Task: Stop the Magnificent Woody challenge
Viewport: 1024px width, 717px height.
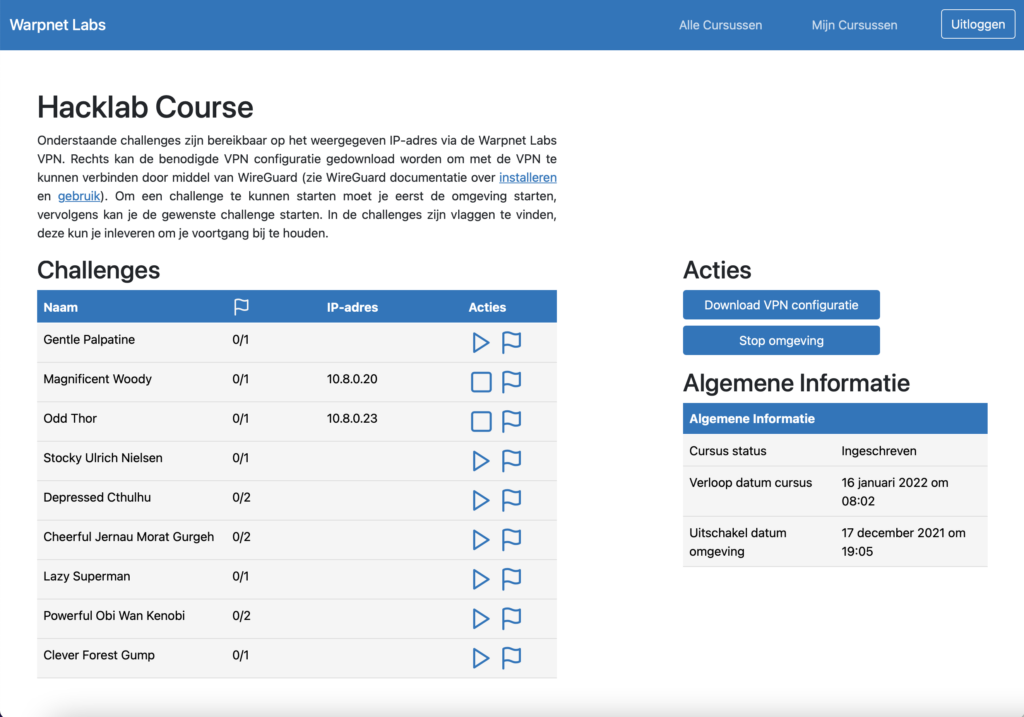Action: pos(481,382)
